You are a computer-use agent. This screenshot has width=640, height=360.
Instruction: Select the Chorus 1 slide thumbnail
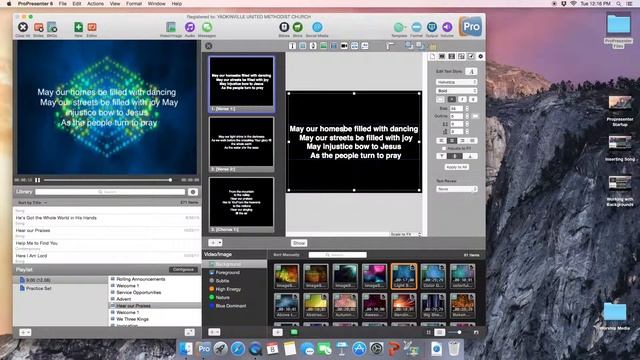[241, 204]
